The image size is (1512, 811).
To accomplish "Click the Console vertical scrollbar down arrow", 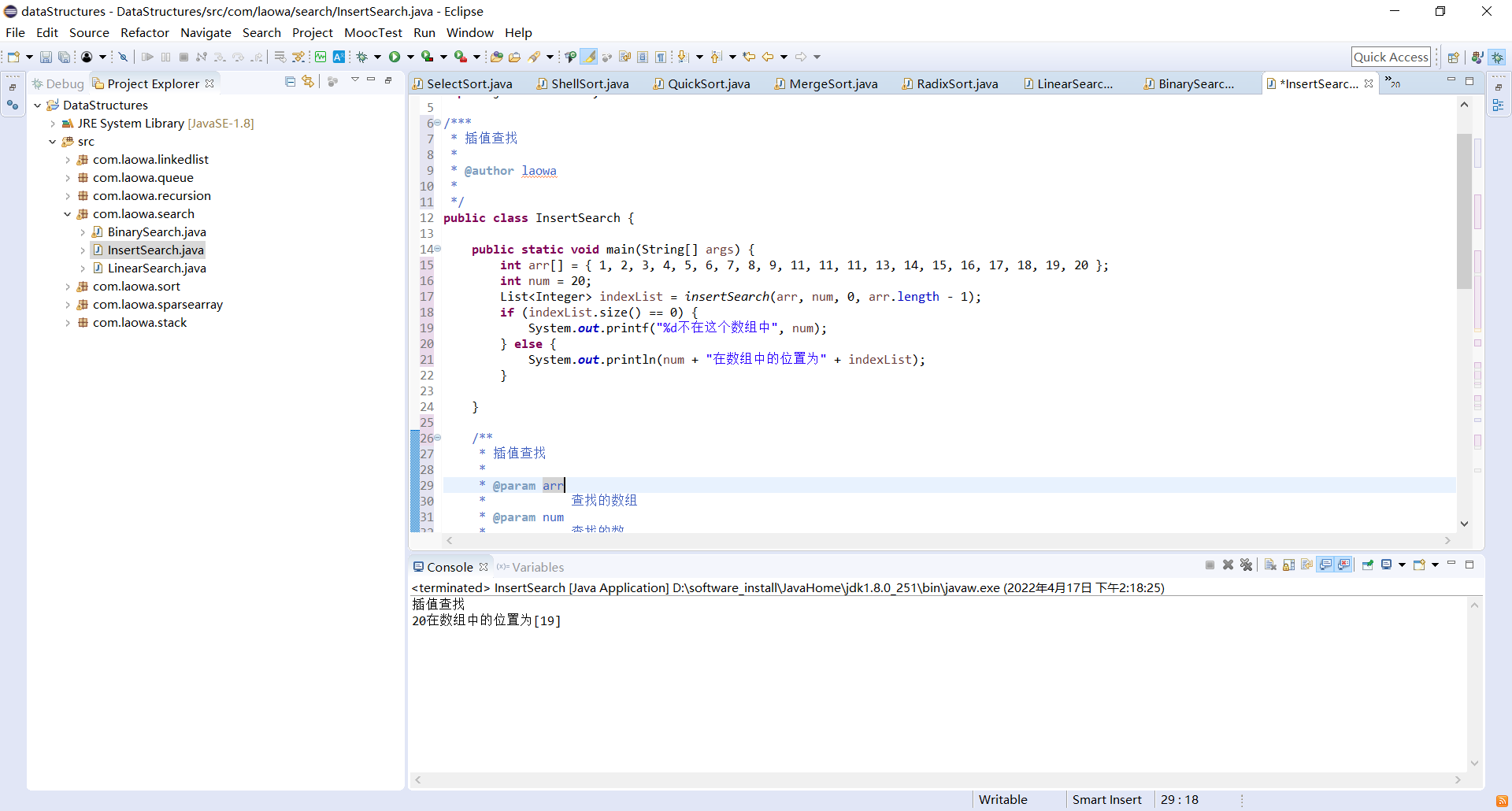I will 1474,763.
